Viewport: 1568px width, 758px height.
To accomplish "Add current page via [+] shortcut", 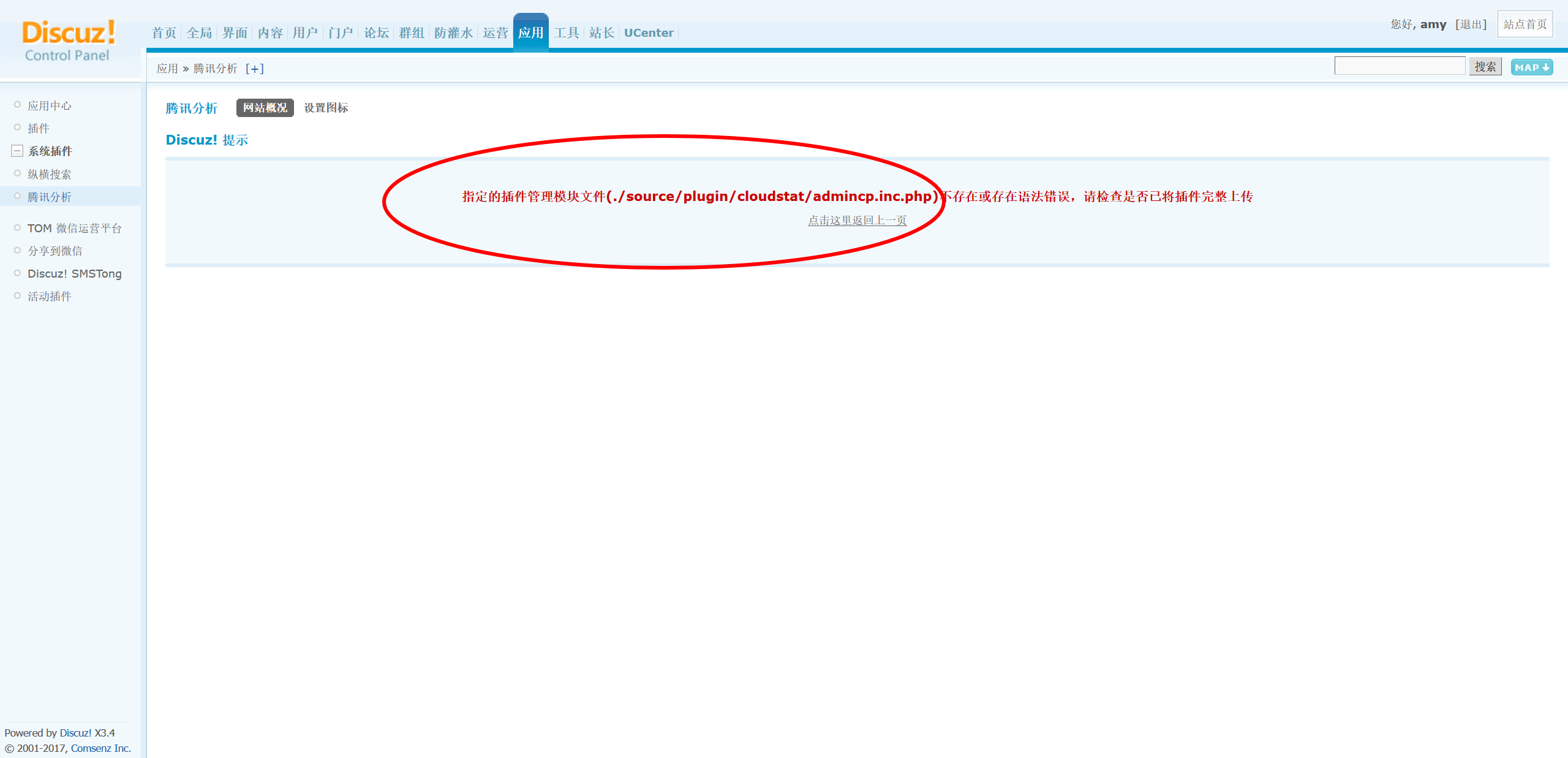I will [255, 69].
